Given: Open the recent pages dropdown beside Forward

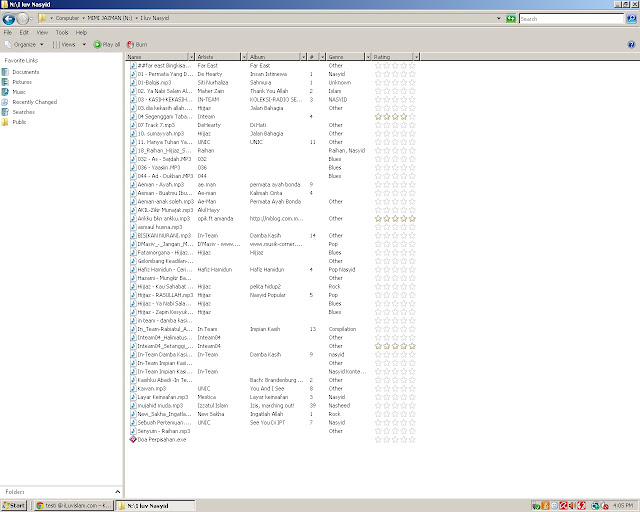Looking at the screenshot, I should point(31,19).
